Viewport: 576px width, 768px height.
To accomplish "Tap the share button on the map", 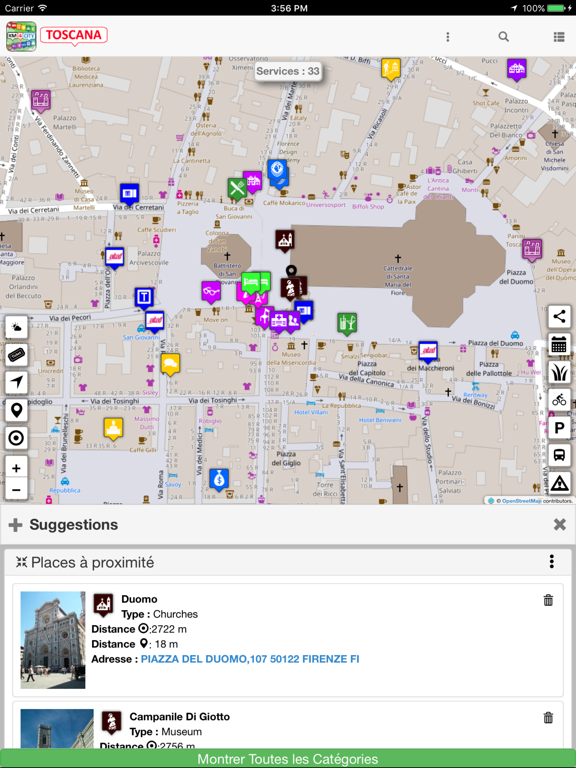I will click(x=559, y=316).
